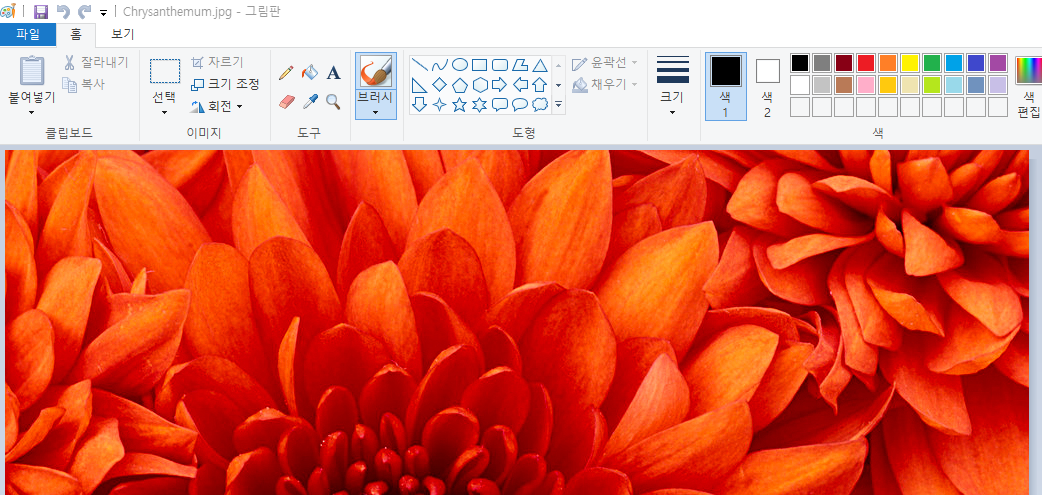This screenshot has width=1042, height=495.
Task: Select the Right arrow shape
Action: [500, 85]
